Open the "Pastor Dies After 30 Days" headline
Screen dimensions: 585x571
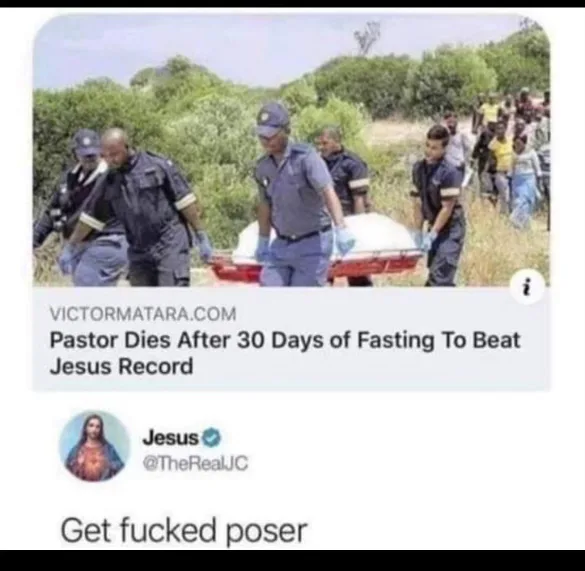(x=285, y=341)
